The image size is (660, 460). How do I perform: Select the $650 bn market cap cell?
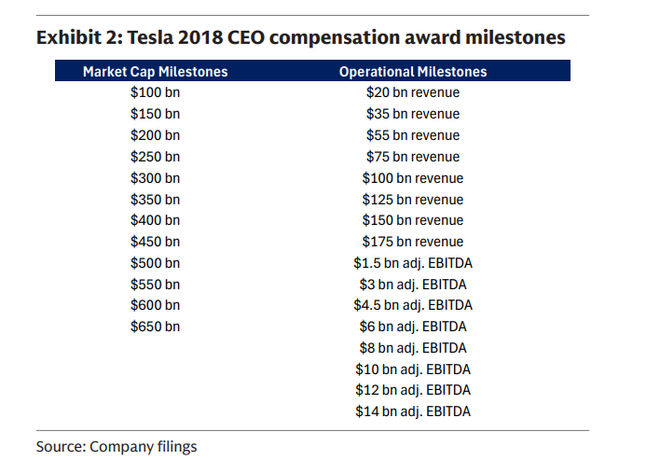[155, 326]
